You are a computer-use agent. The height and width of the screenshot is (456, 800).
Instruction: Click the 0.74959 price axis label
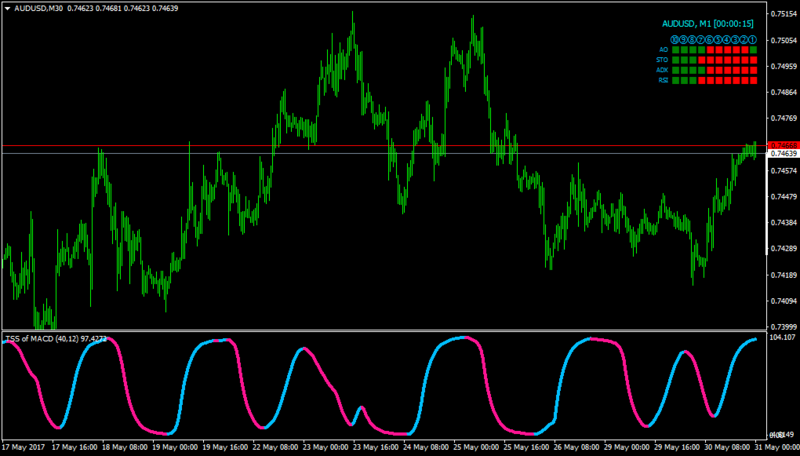[785, 66]
